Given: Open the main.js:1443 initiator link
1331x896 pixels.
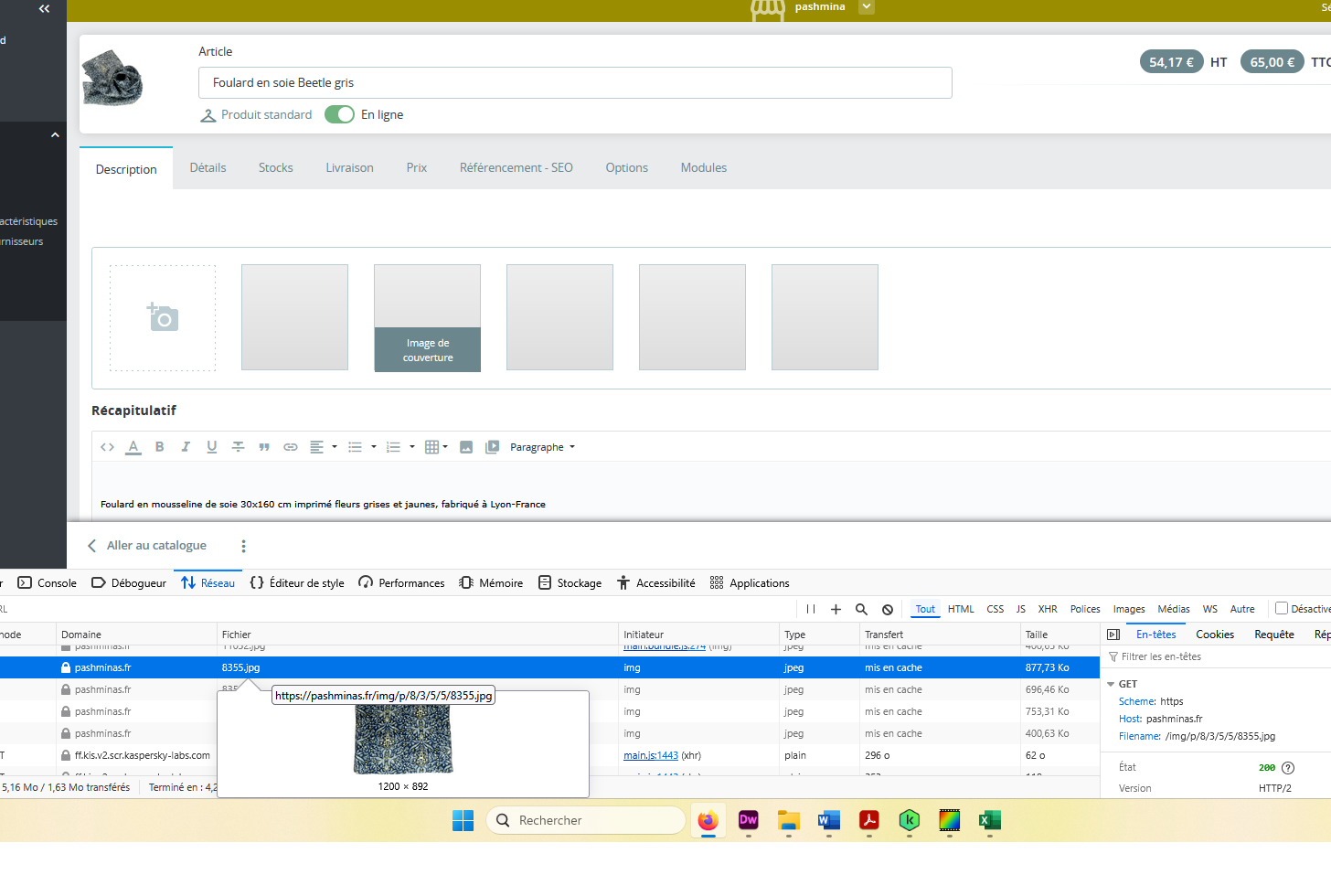Looking at the screenshot, I should [650, 755].
